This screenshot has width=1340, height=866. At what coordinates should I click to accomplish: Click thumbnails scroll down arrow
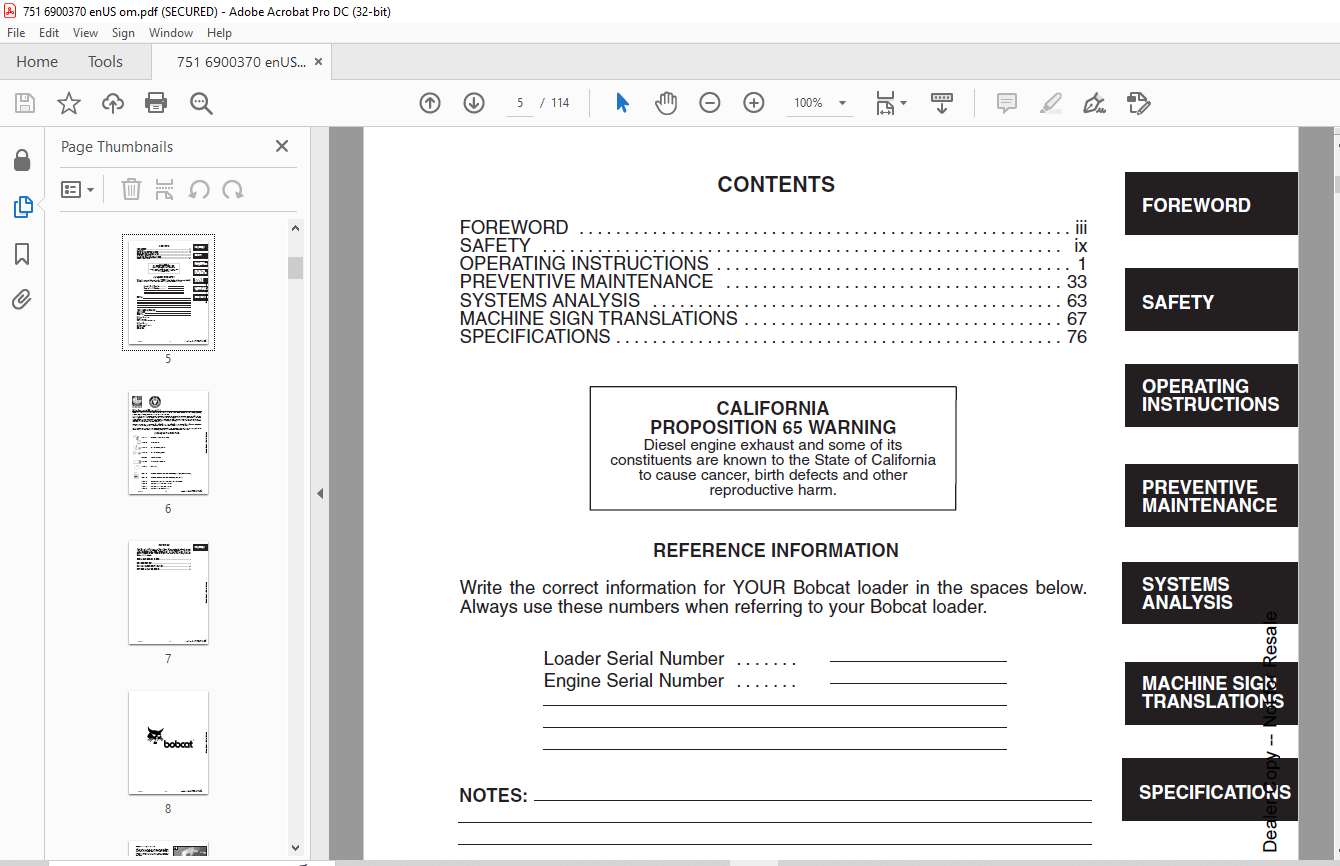295,848
